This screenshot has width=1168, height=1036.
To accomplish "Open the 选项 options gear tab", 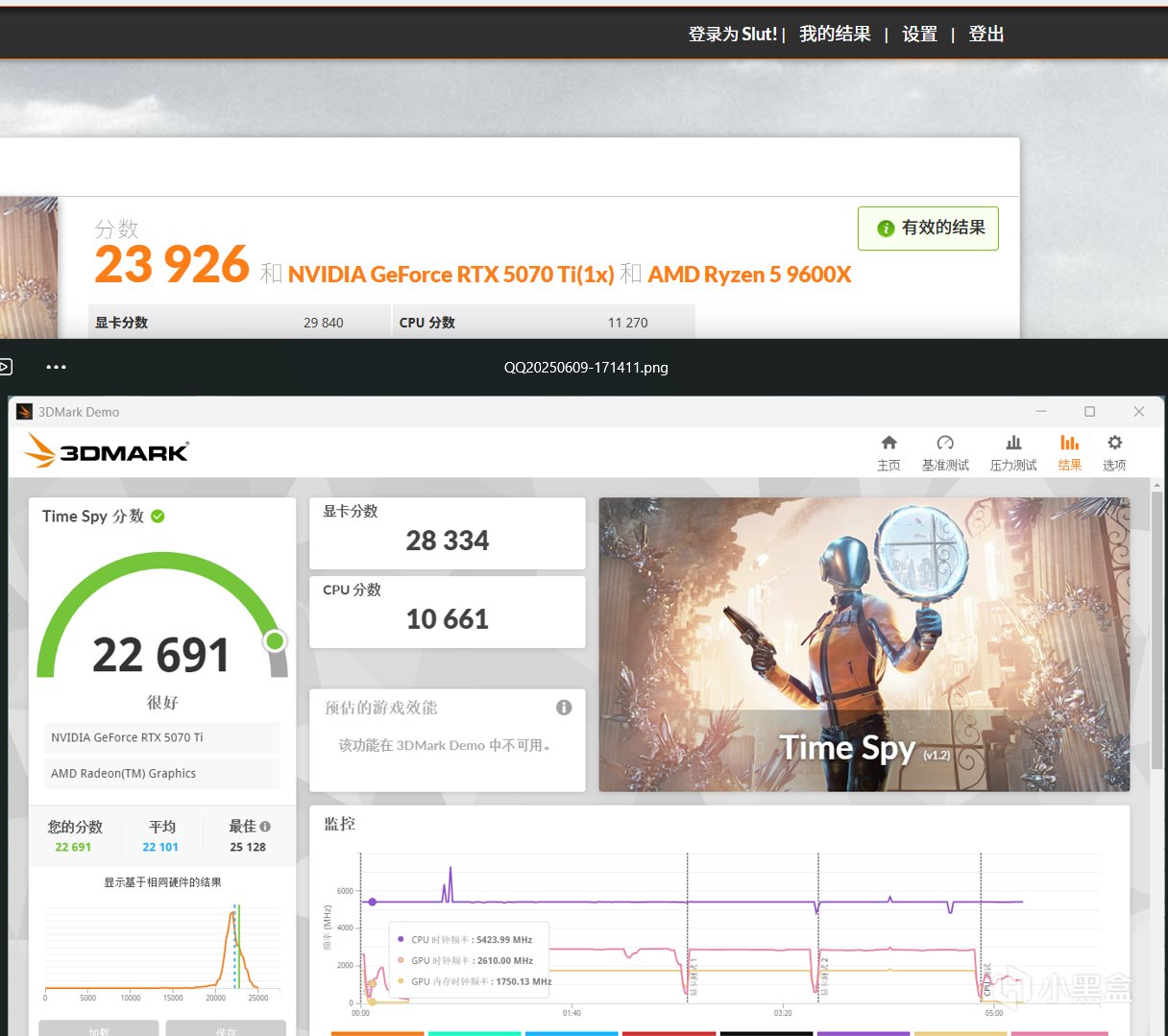I will click(x=1114, y=453).
